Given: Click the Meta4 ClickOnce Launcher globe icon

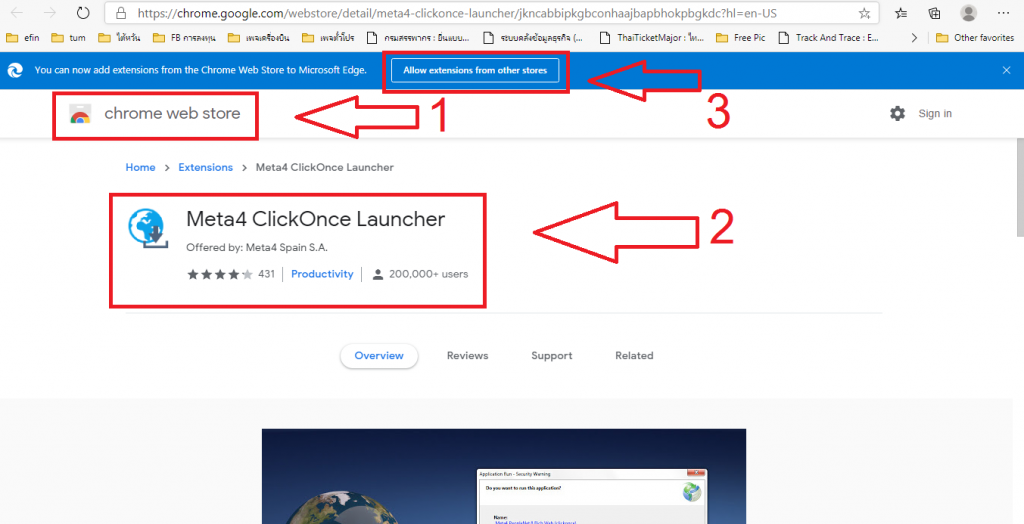Looking at the screenshot, I should tap(148, 229).
